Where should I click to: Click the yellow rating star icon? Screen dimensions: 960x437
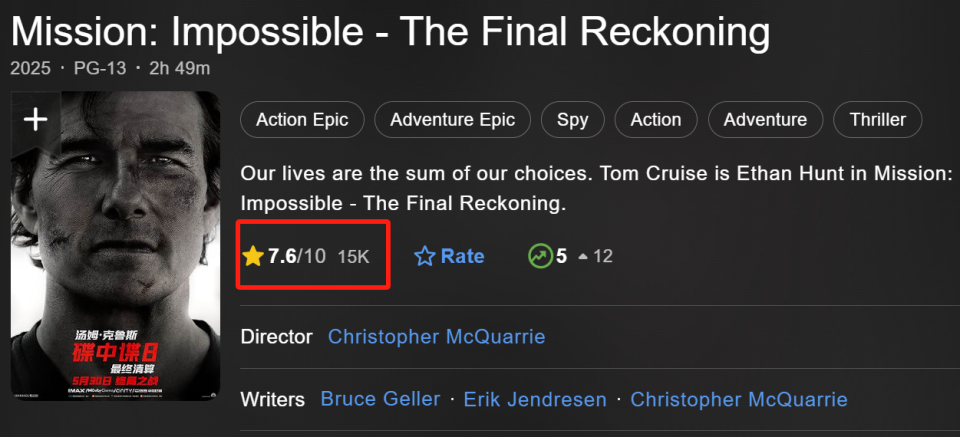[x=253, y=256]
